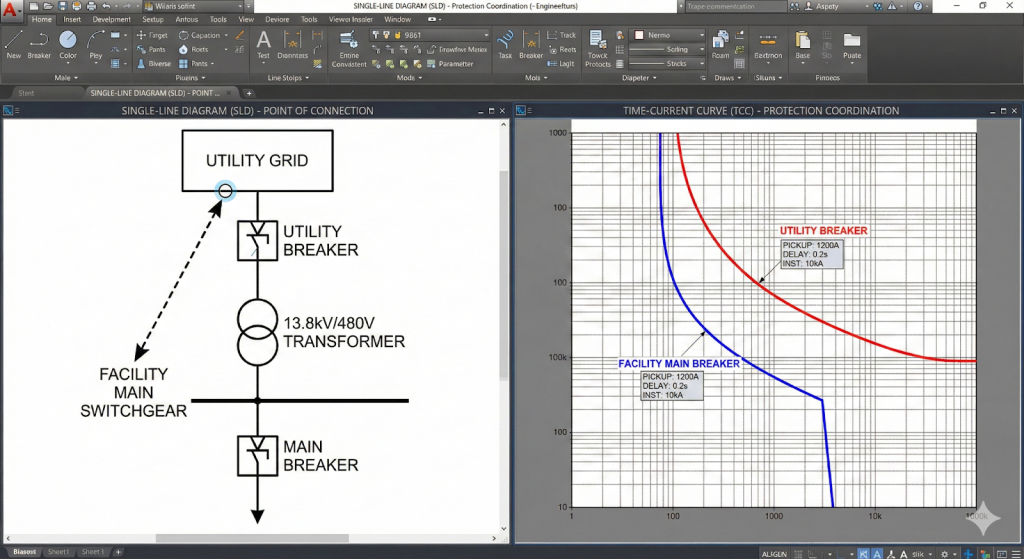This screenshot has height=559, width=1024.
Task: Open the Insert ribbon tab
Action: point(72,20)
